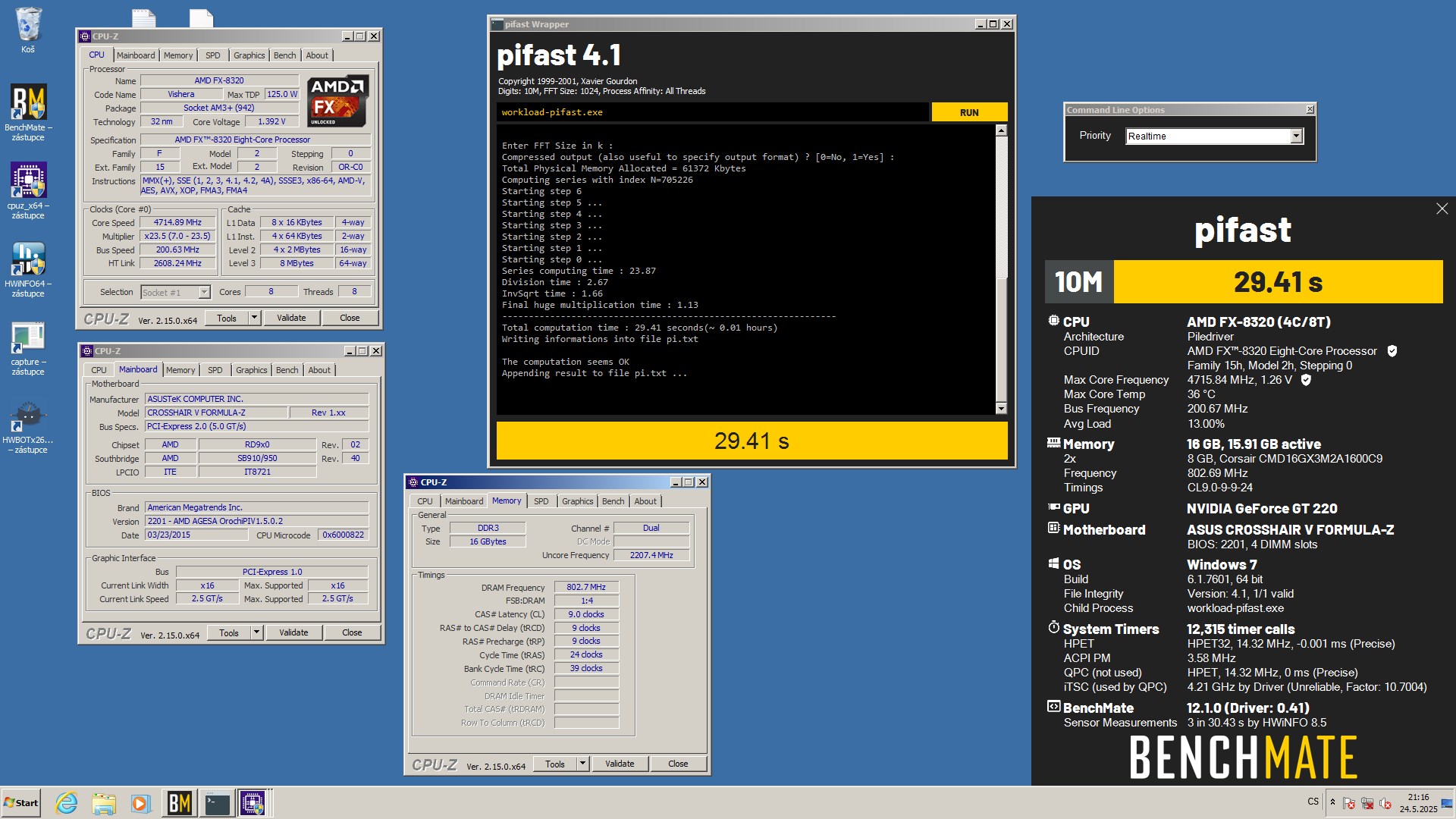Screen dimensions: 1456x819
Task: Open the Priority Realtime dropdown
Action: point(1296,136)
